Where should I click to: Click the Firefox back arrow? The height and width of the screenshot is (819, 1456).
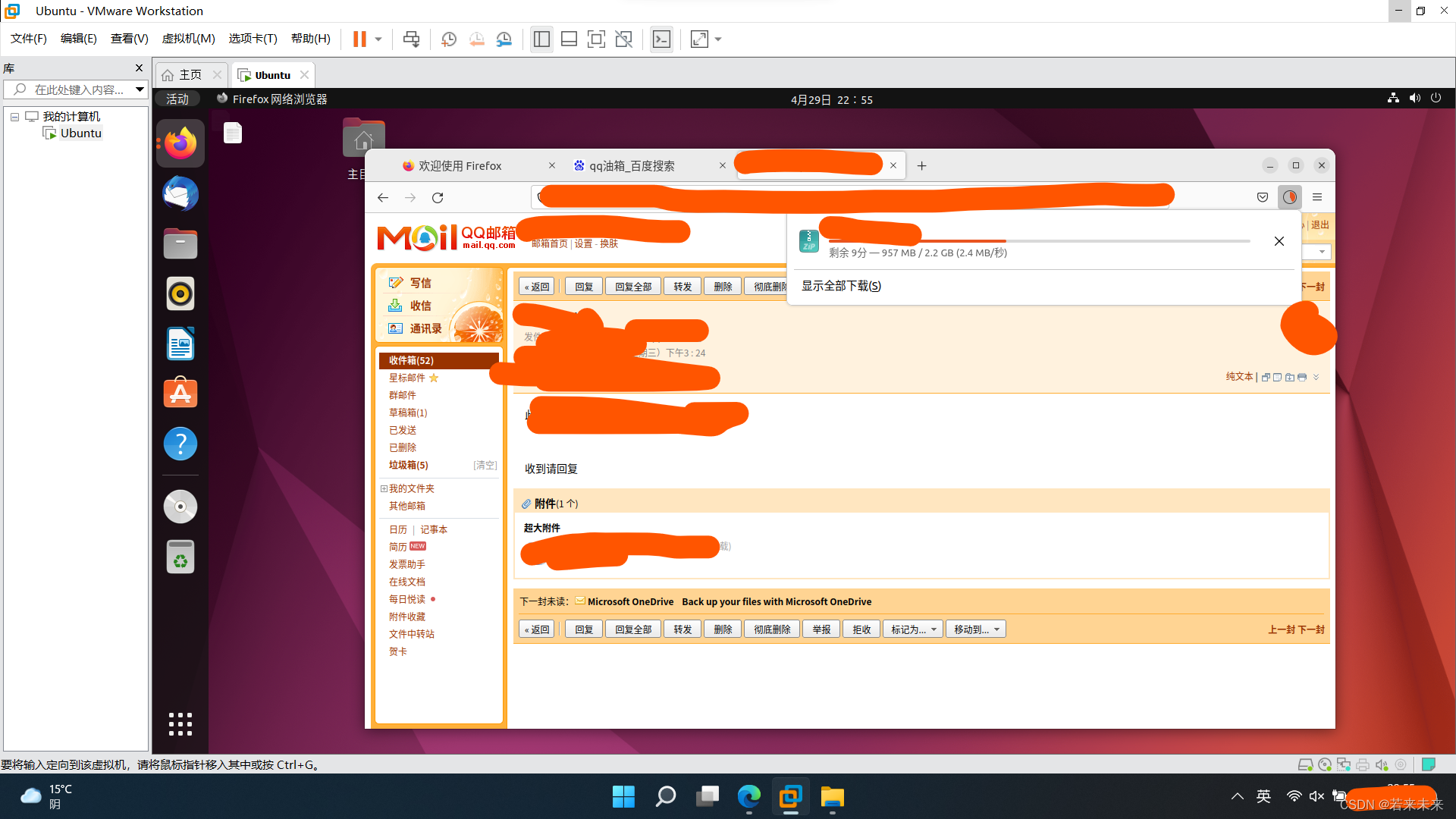tap(383, 197)
